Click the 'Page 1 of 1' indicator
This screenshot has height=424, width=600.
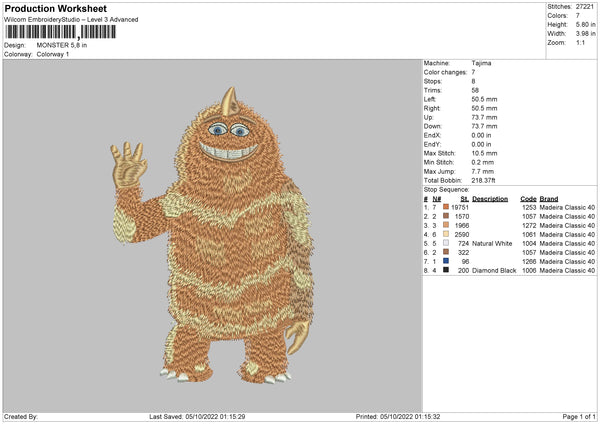579,416
